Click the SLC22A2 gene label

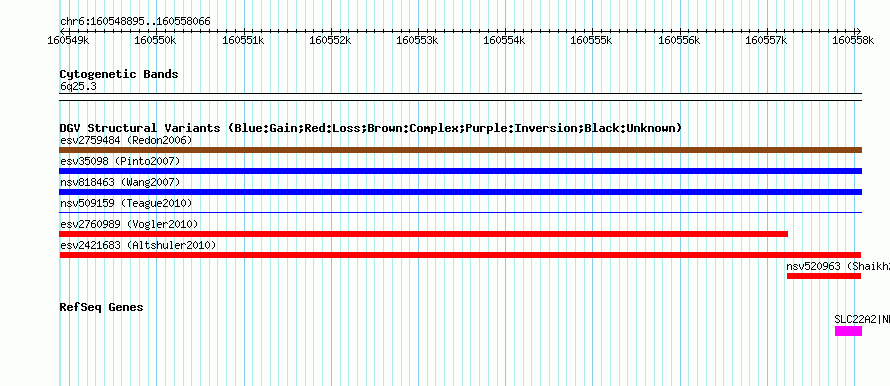(x=862, y=319)
